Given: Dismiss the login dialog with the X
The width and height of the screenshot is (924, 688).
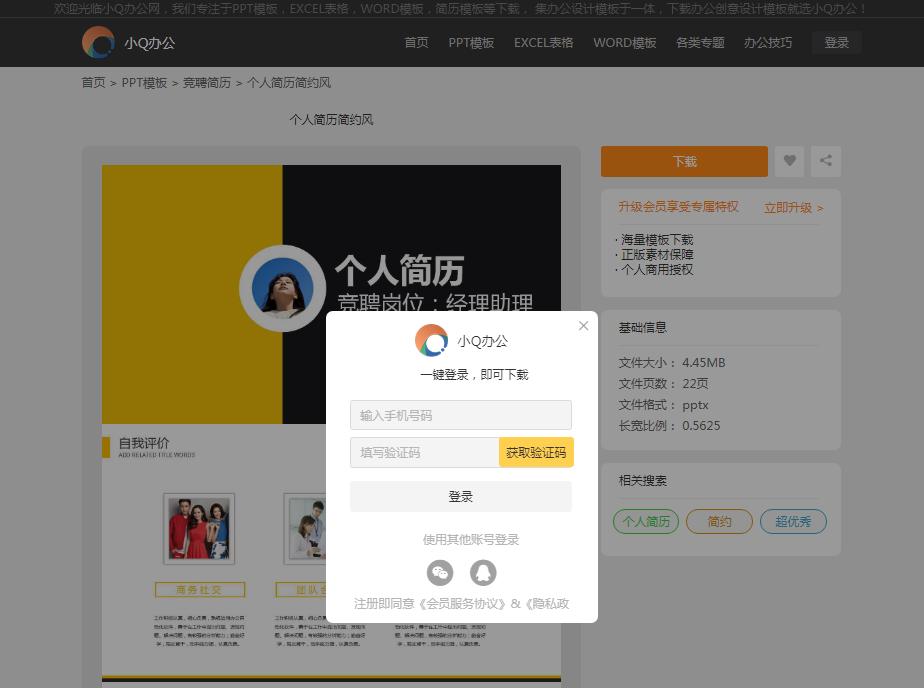Looking at the screenshot, I should (583, 326).
